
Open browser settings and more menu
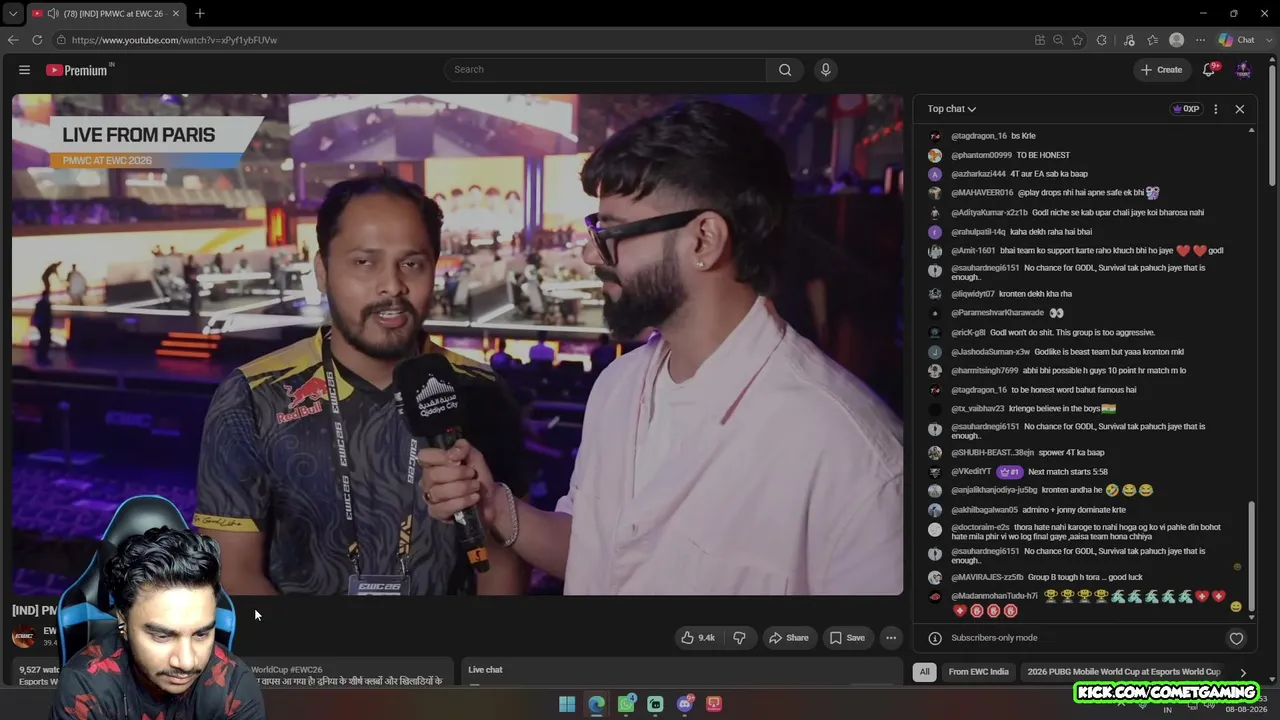pos(1201,40)
